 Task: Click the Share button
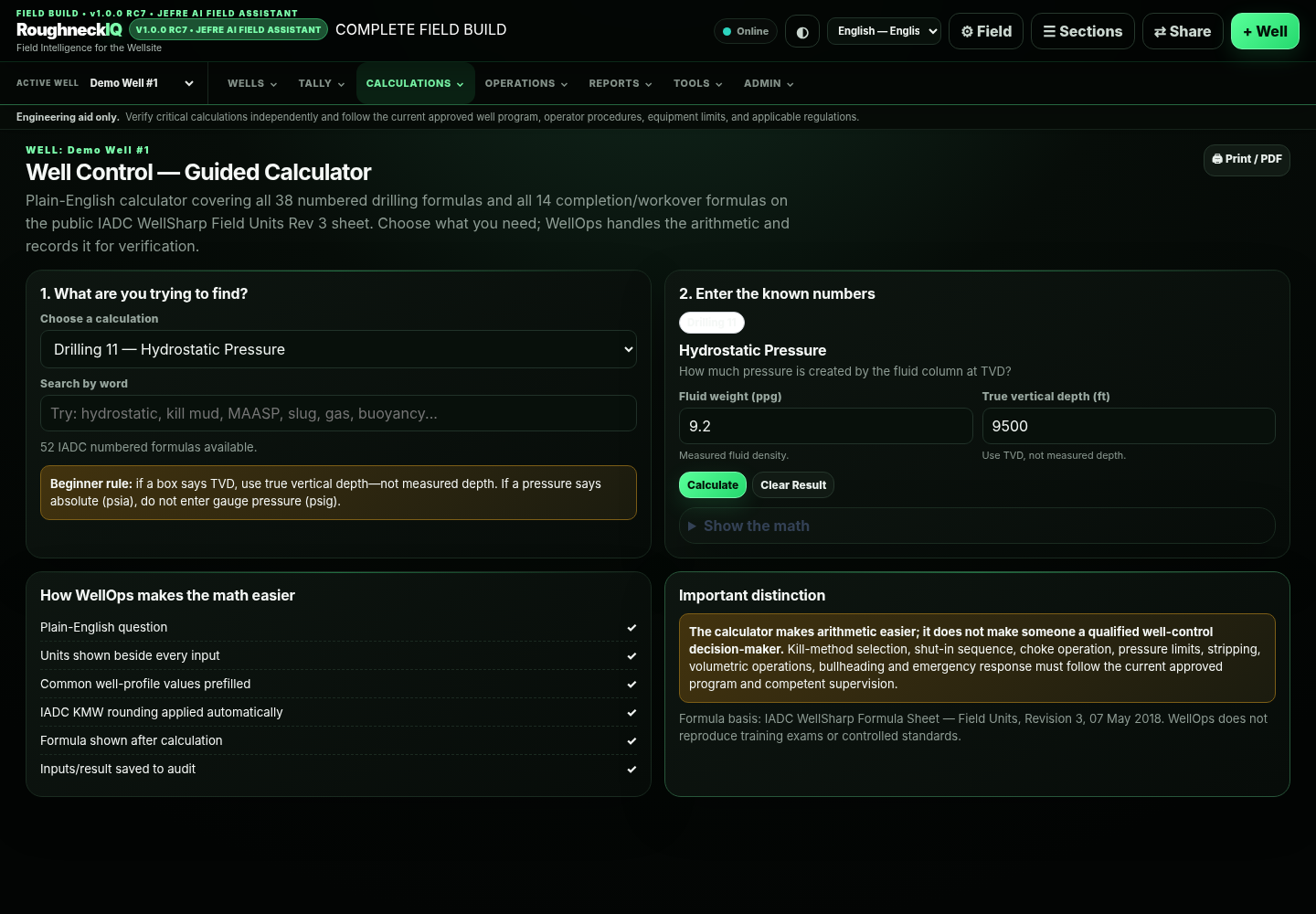(1183, 31)
